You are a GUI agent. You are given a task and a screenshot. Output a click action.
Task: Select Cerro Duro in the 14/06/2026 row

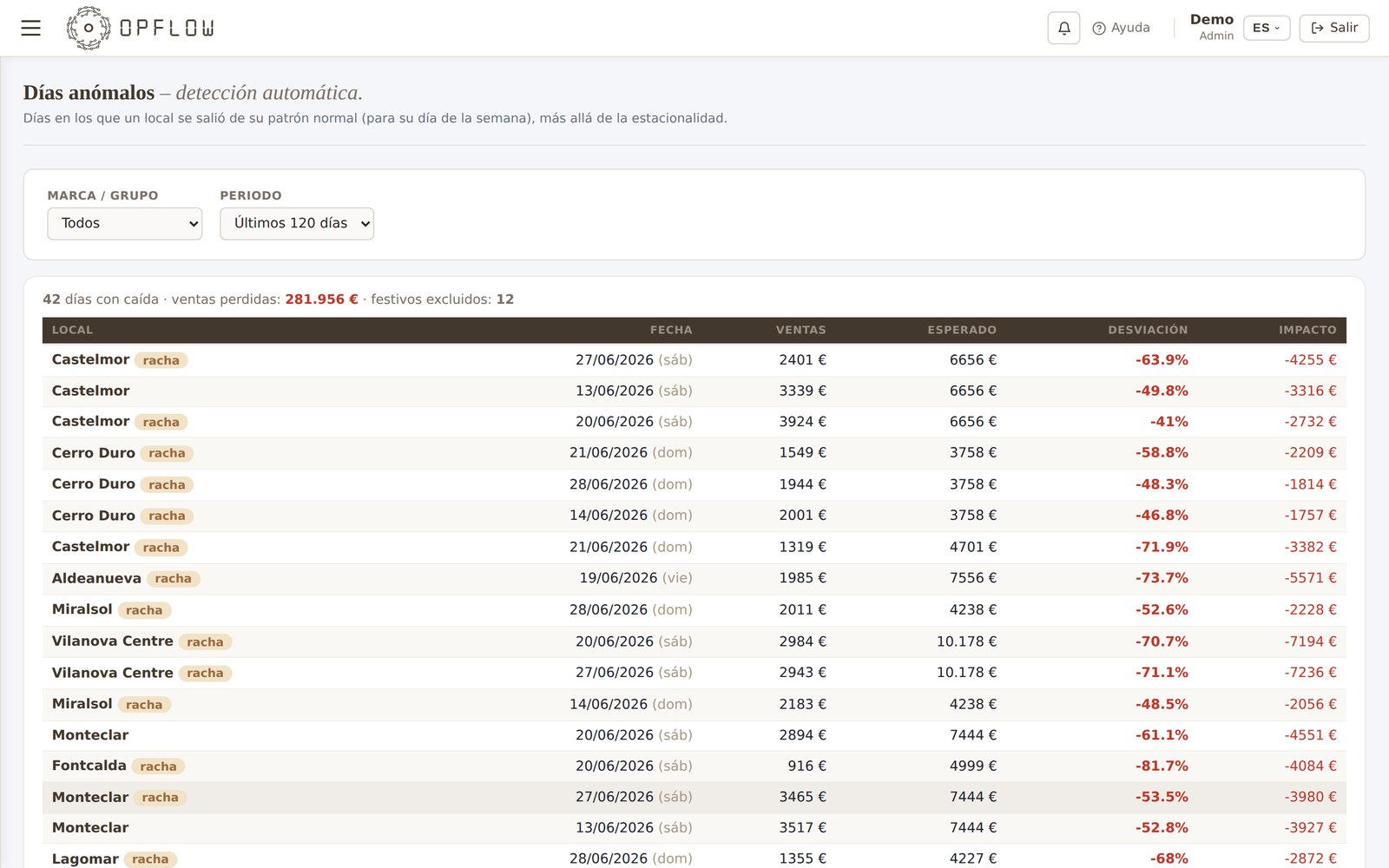[x=93, y=516]
